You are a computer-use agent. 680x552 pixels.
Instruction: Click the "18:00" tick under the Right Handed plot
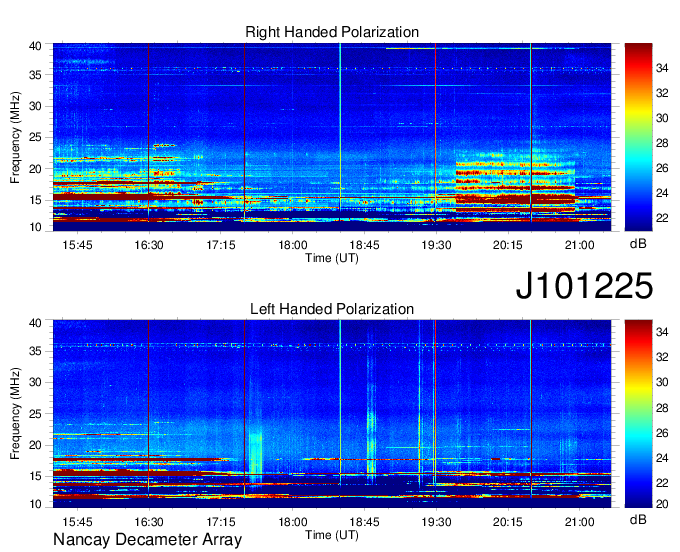[x=293, y=245]
